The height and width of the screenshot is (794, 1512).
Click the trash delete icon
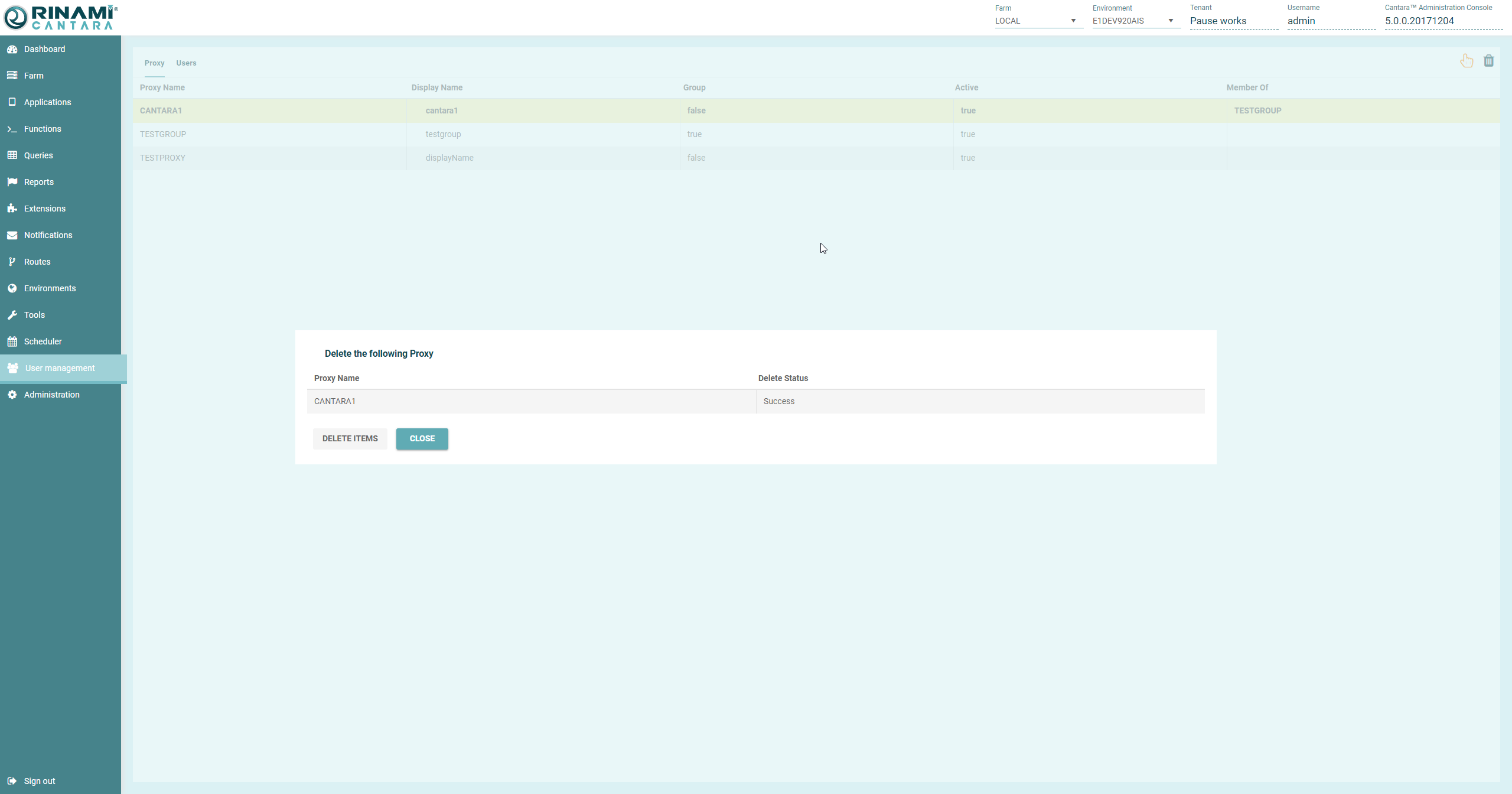point(1488,61)
